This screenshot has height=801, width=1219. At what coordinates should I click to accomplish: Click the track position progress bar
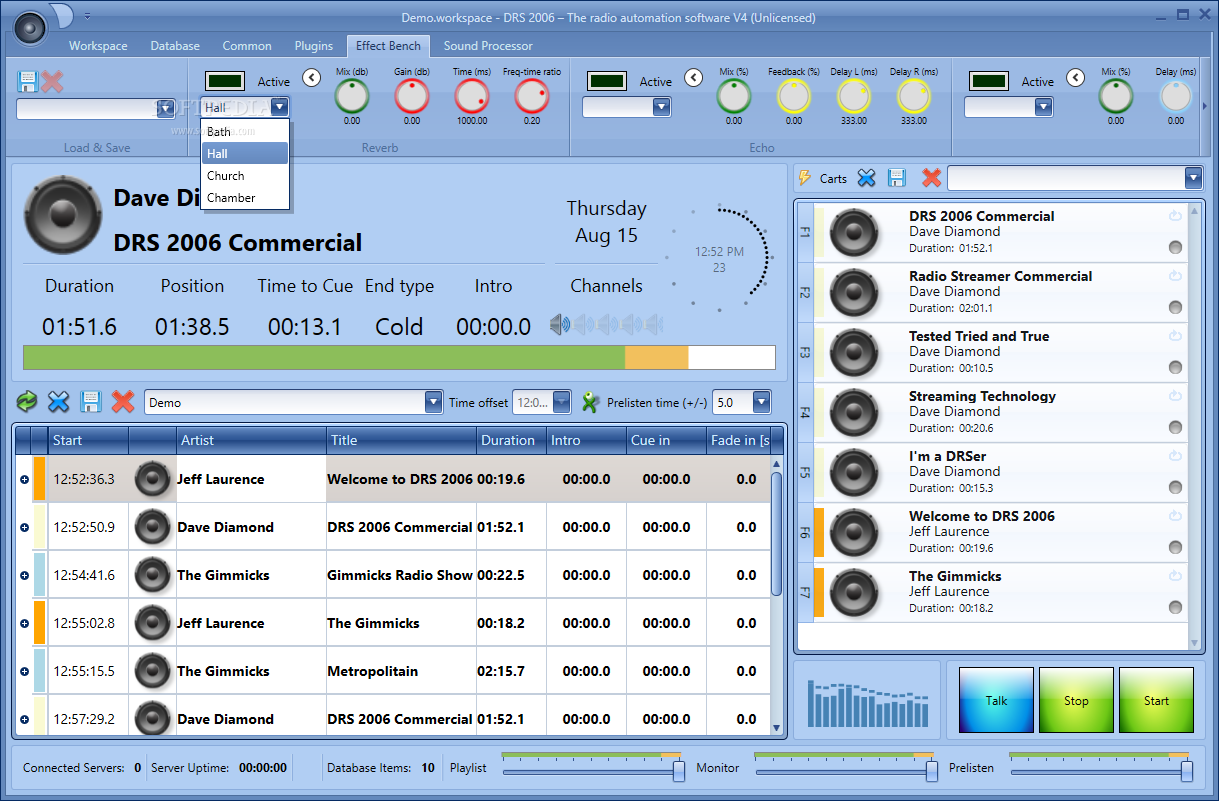click(399, 358)
